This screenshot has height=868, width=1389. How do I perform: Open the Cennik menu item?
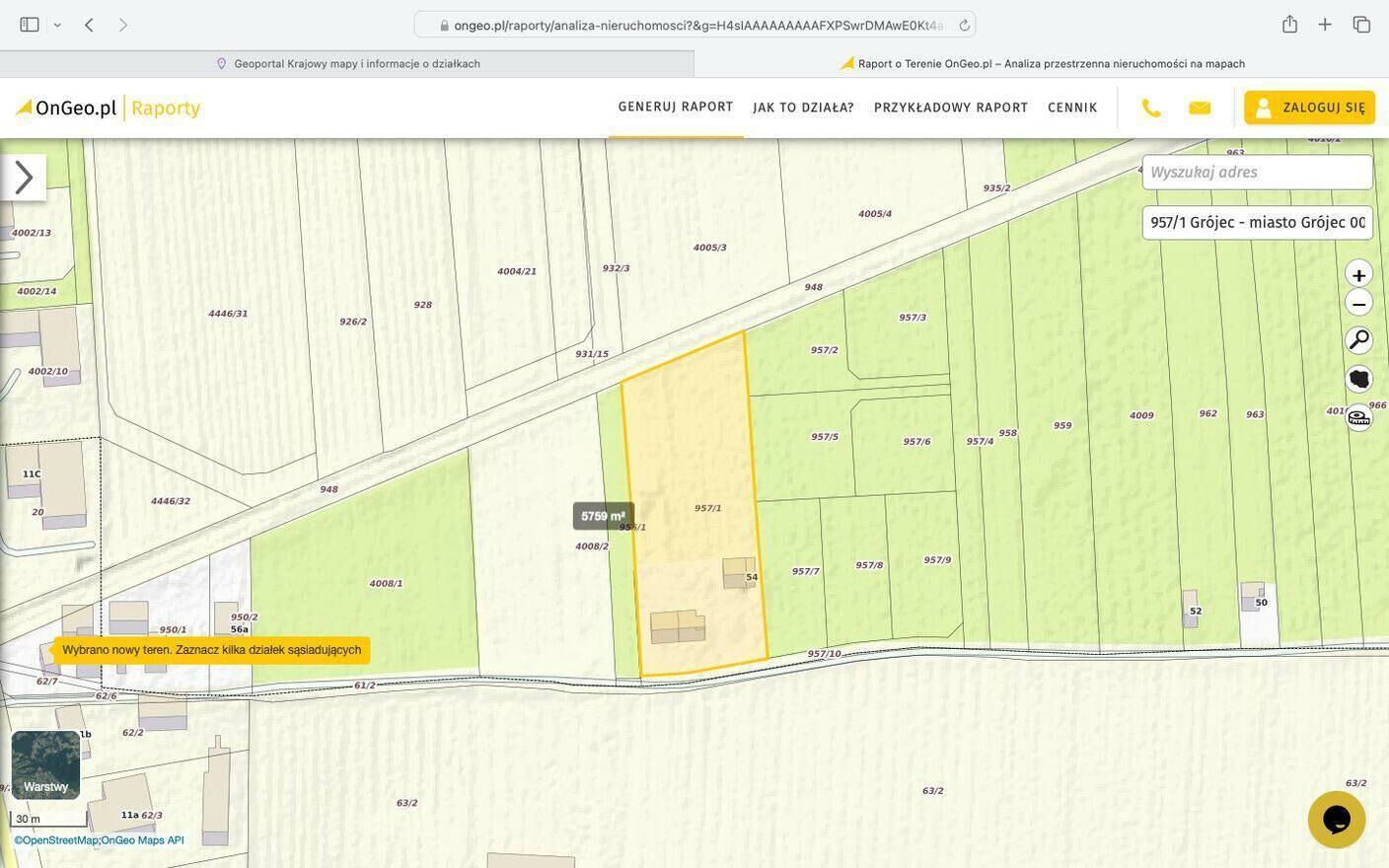click(x=1072, y=108)
